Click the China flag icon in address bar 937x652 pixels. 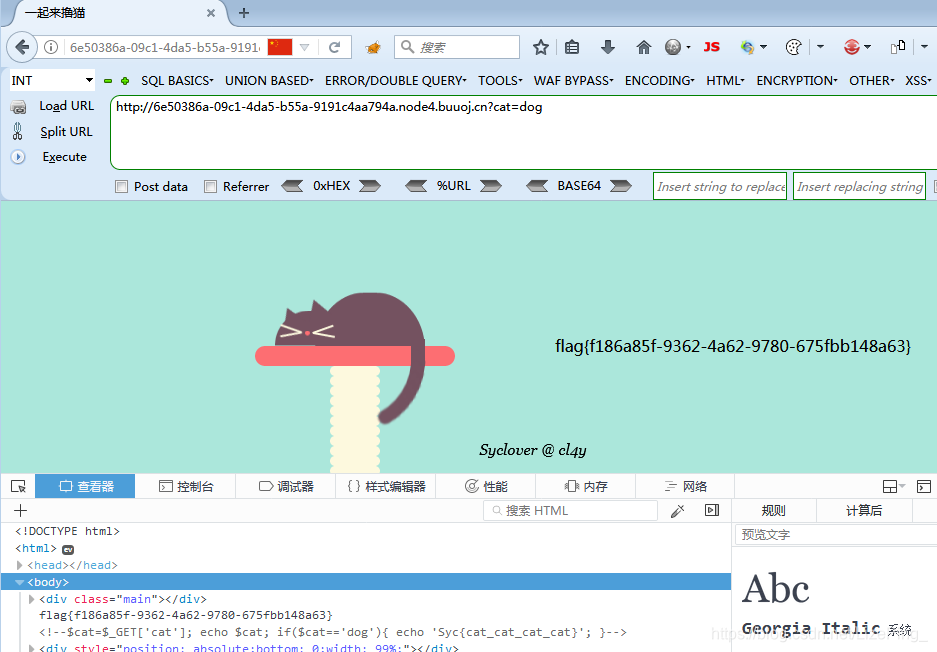[x=280, y=47]
